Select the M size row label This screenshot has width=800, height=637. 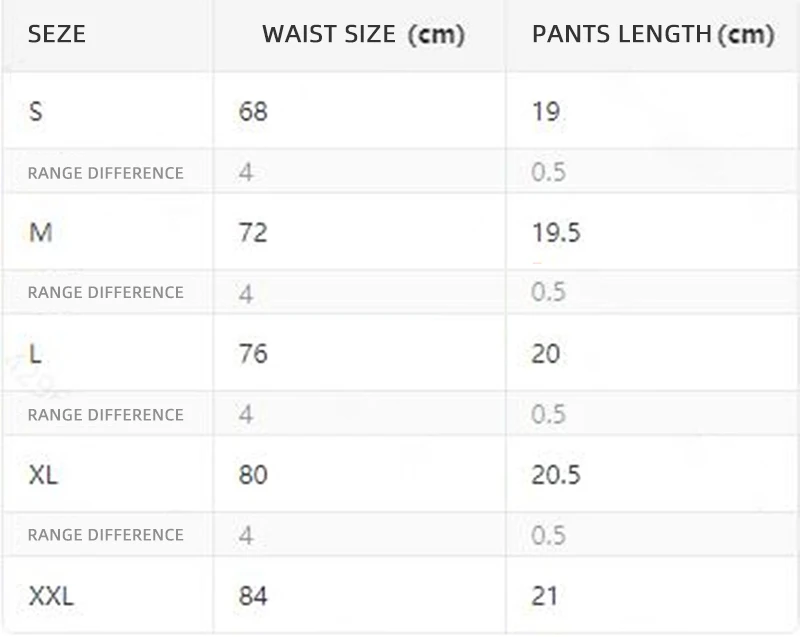40,233
